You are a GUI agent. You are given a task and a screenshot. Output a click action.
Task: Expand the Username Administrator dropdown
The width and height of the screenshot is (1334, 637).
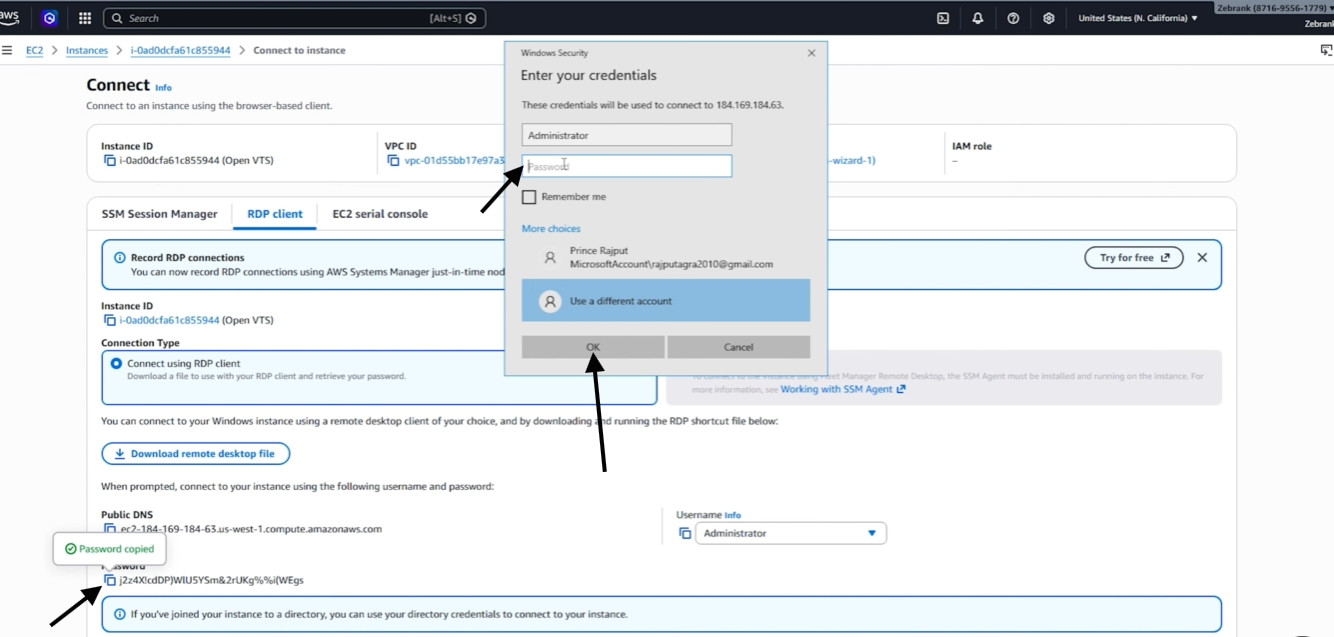(790, 533)
